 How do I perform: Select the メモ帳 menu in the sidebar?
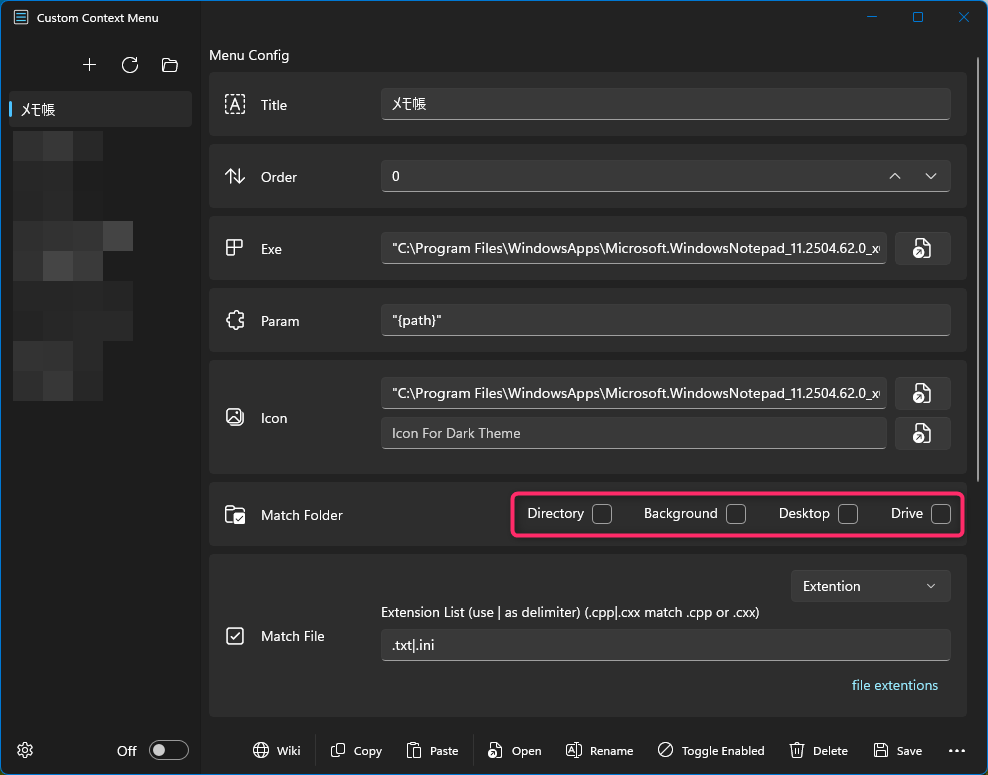[100, 109]
